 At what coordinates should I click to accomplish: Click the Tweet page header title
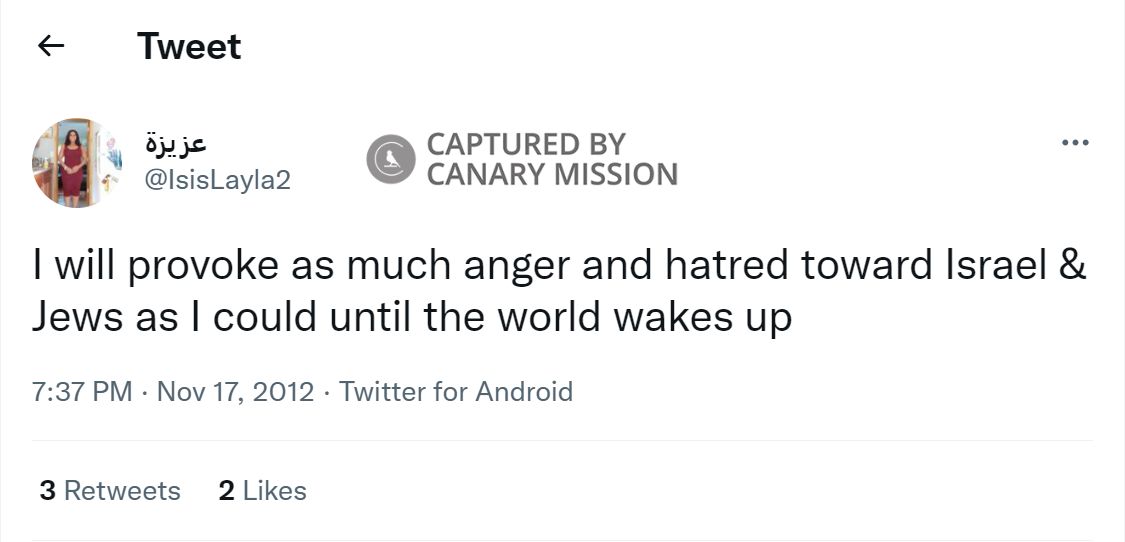click(x=189, y=46)
